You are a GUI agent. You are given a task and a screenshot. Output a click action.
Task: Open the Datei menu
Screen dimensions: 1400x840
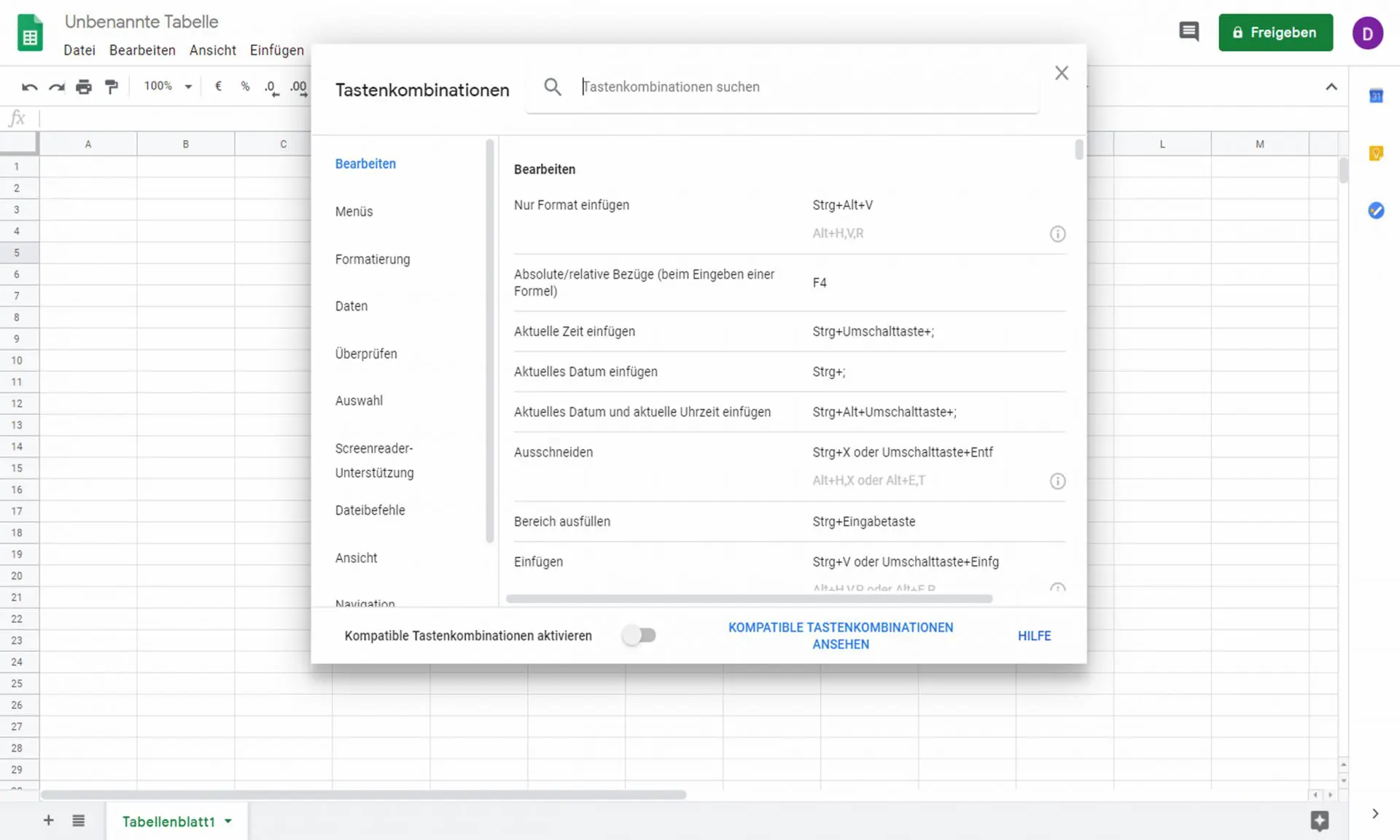coord(79,50)
